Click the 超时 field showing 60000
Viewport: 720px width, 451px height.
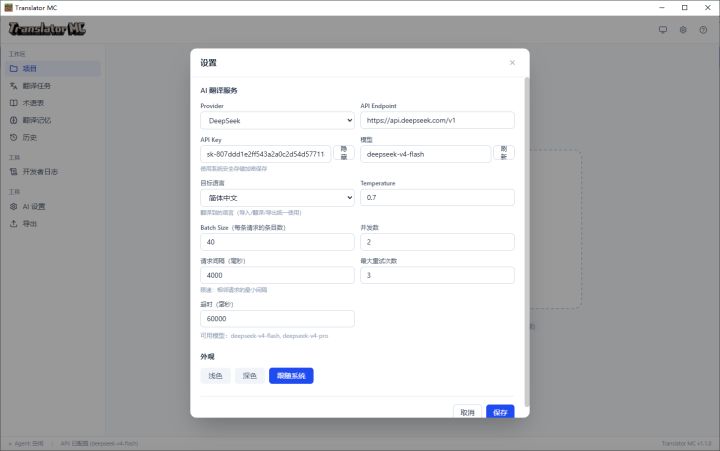(x=277, y=319)
